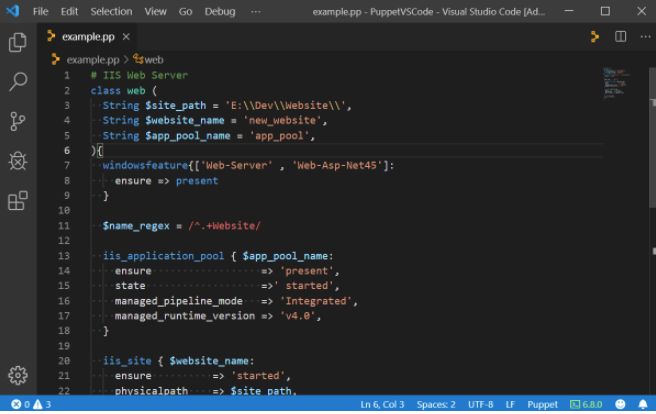Image resolution: width=656 pixels, height=414 pixels.
Task: Close the example.pp tab
Action: point(126,37)
